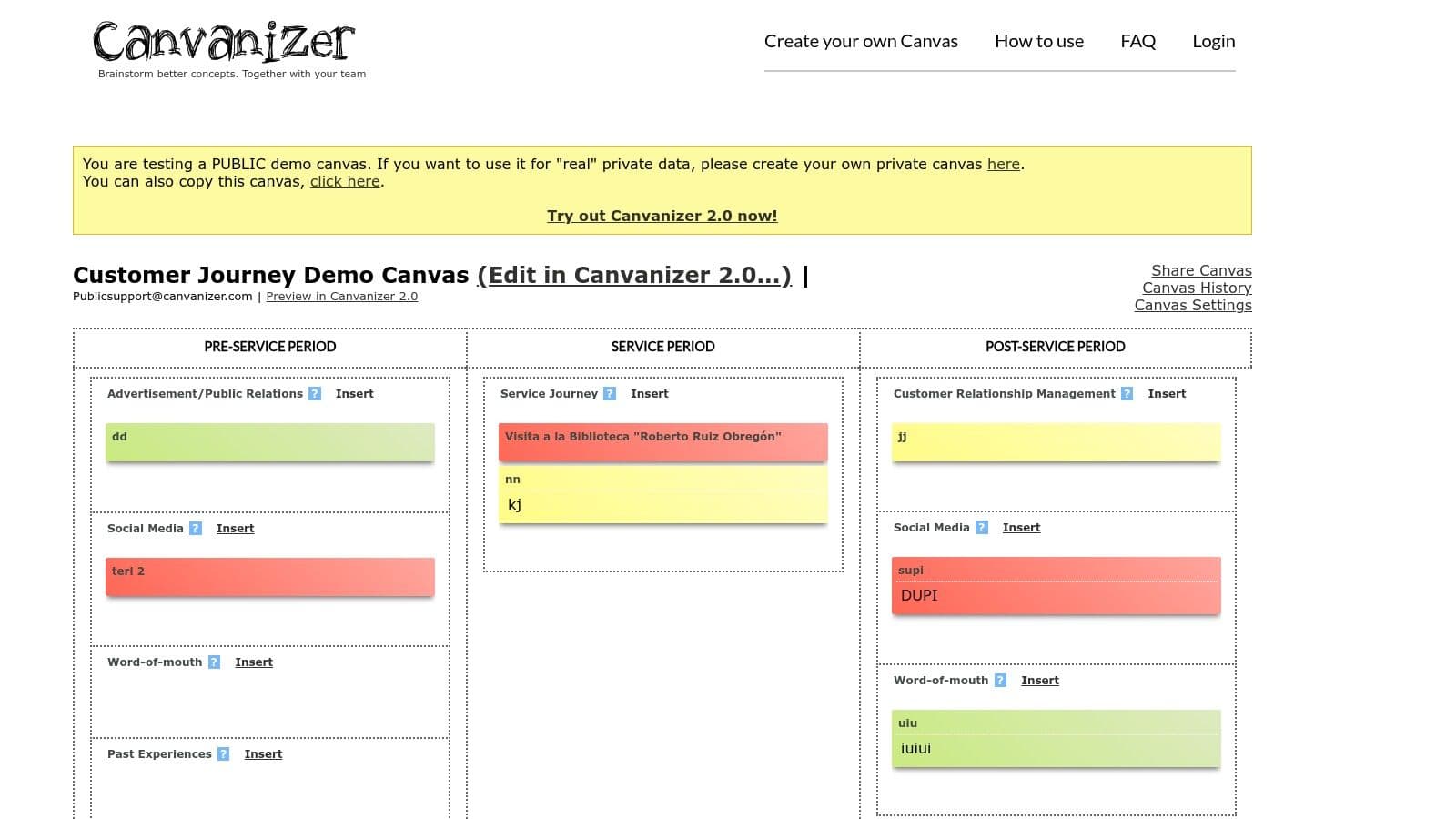Click the Login link

click(1213, 41)
